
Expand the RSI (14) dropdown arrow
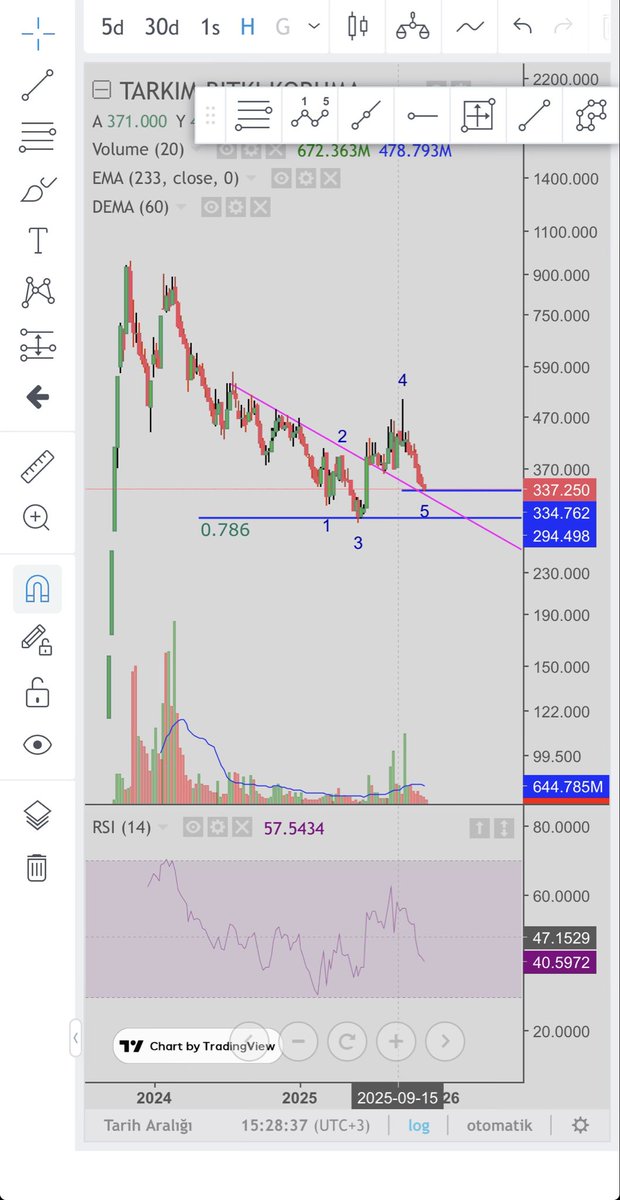click(164, 828)
